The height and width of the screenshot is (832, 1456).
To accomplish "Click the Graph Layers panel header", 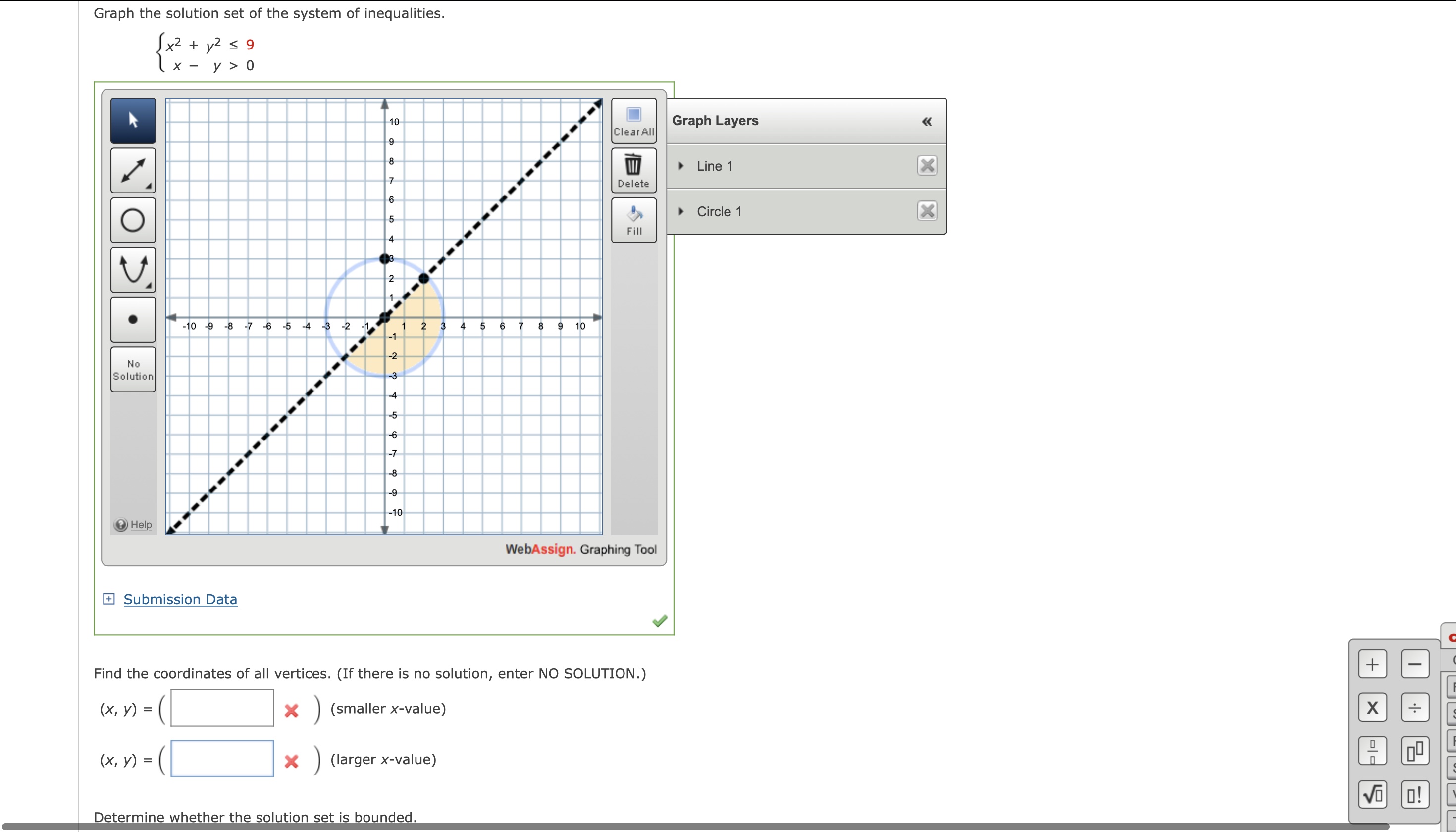I will click(x=715, y=121).
